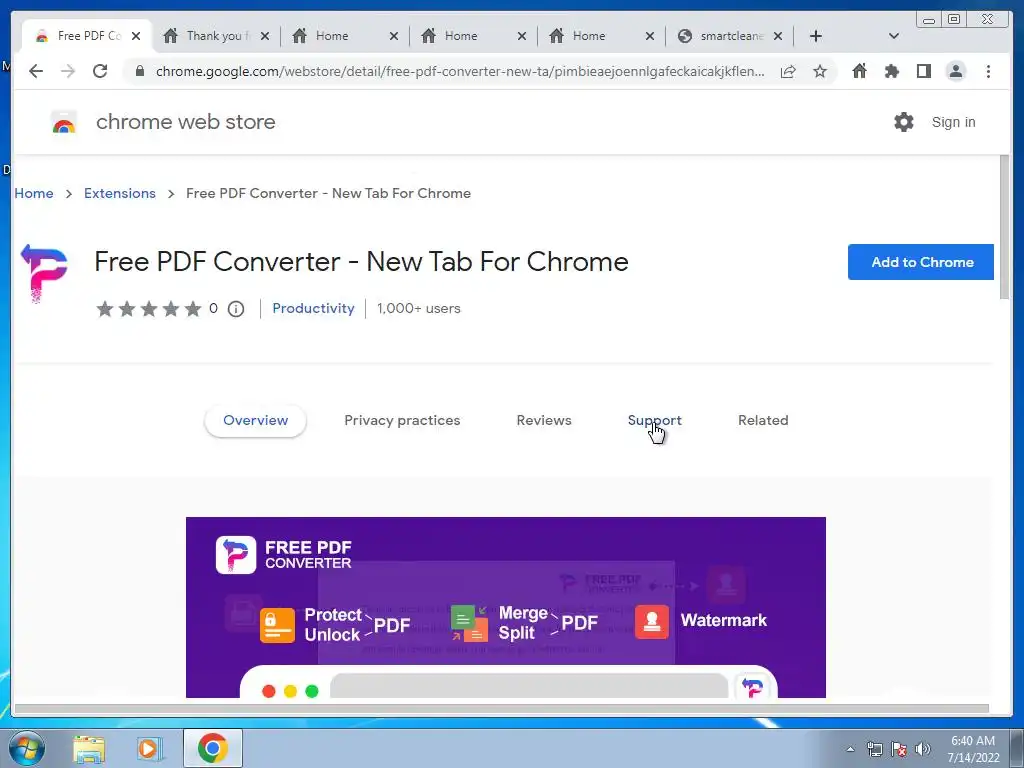Open the Chrome profile avatar menu
1024x768 pixels.
point(955,71)
